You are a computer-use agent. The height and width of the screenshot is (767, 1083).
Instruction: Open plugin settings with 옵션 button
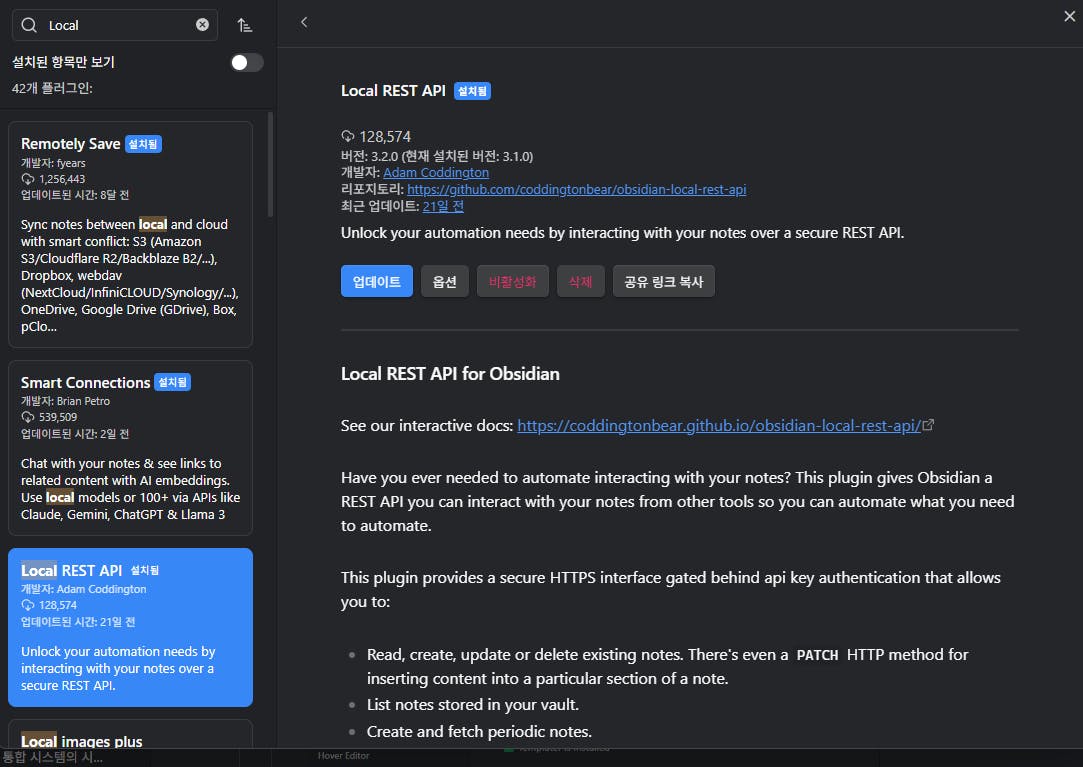click(x=445, y=281)
